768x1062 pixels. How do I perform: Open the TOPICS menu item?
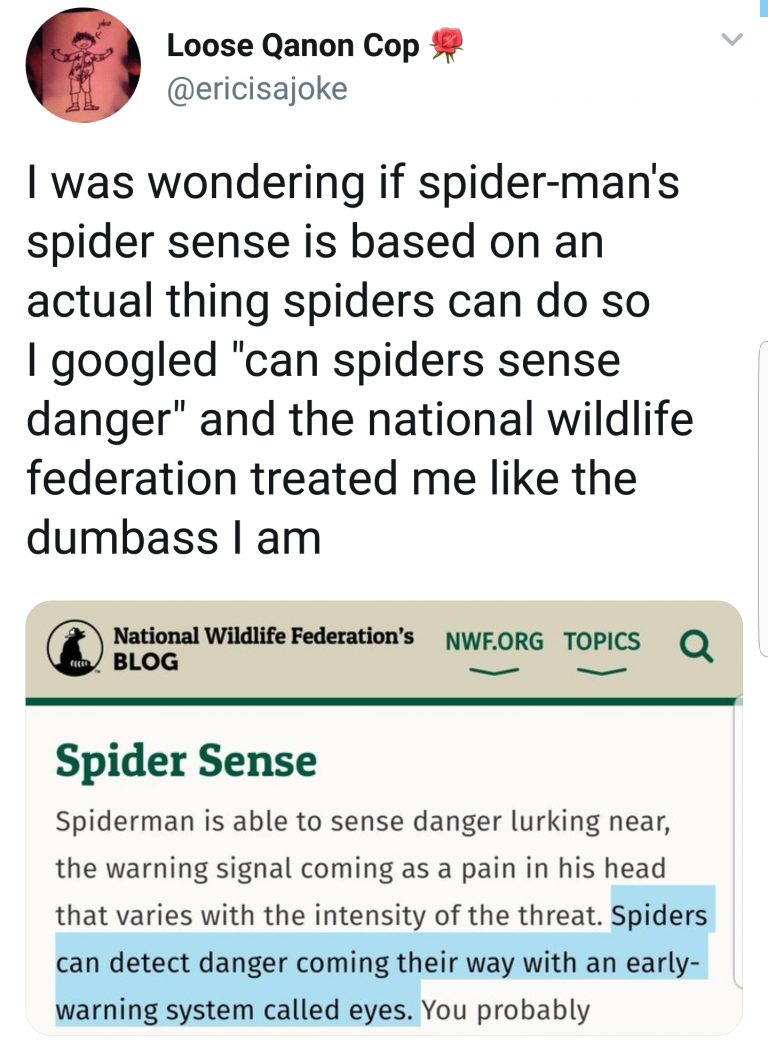coord(601,641)
